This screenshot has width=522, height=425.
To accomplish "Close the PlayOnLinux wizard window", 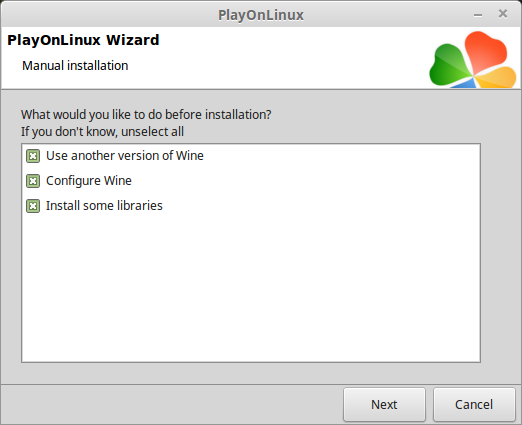I will pos(503,14).
